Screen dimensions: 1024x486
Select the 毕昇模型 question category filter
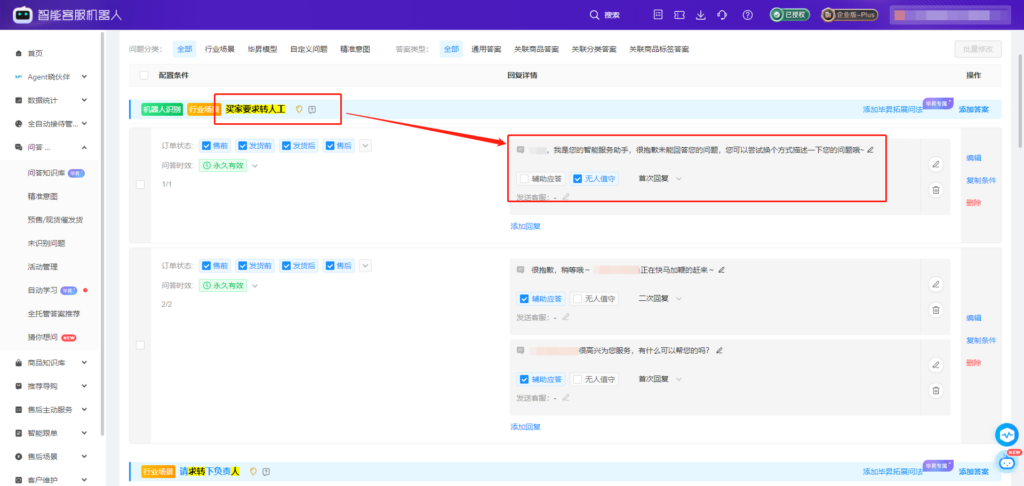coord(262,49)
